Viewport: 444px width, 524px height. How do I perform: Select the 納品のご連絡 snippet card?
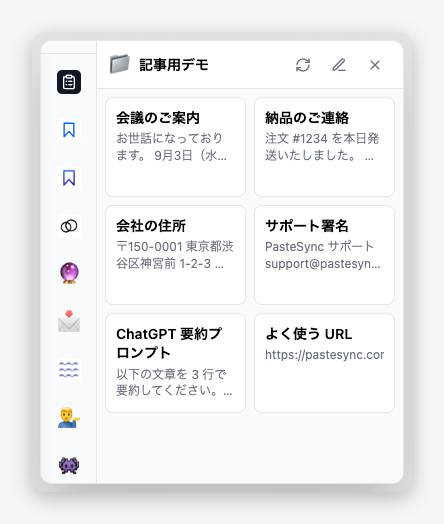click(324, 147)
